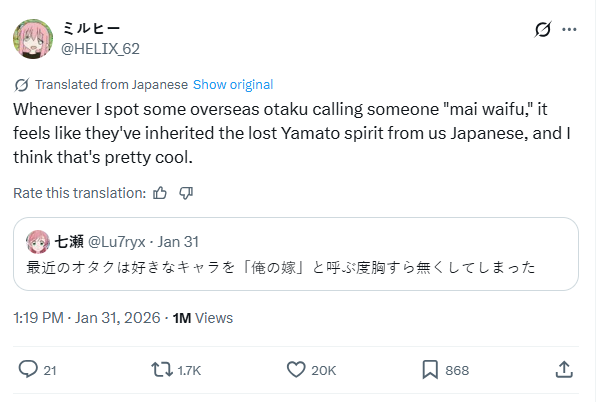Screen dimensions: 605x402
Task: Open the quoted author's avatar
Action: [x=38, y=241]
